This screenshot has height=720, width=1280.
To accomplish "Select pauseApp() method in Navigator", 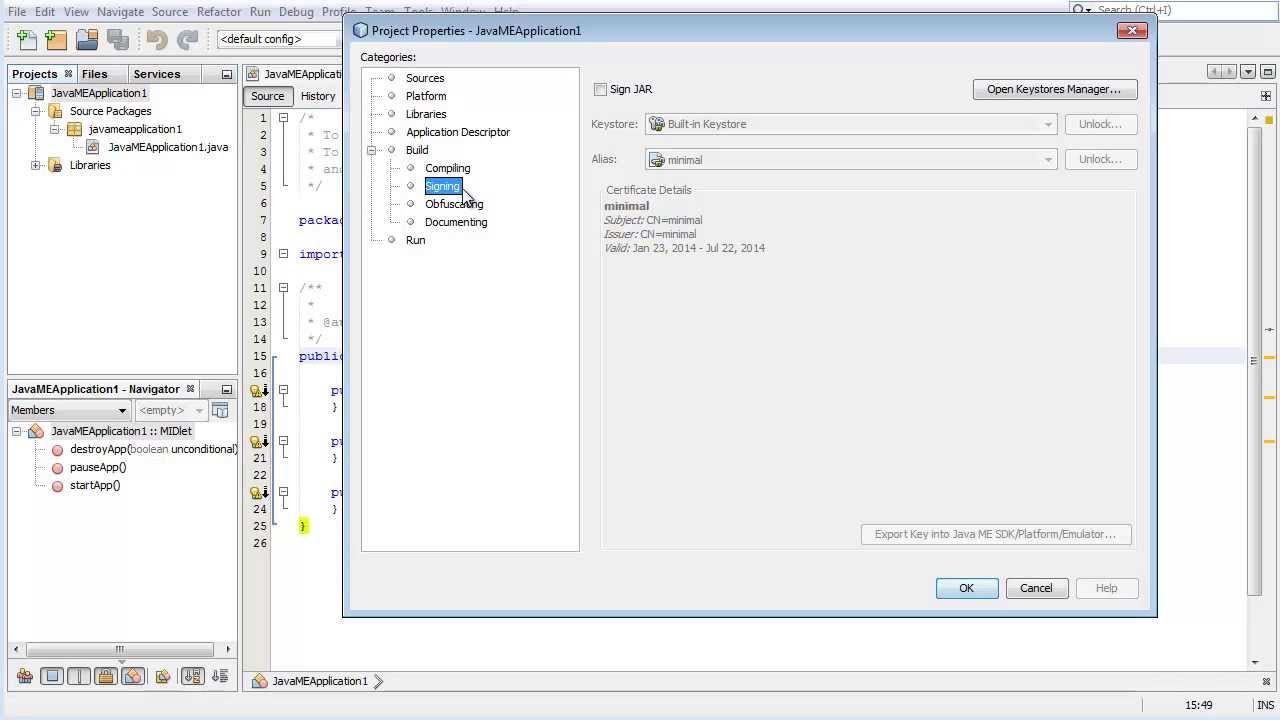I will click(x=98, y=467).
